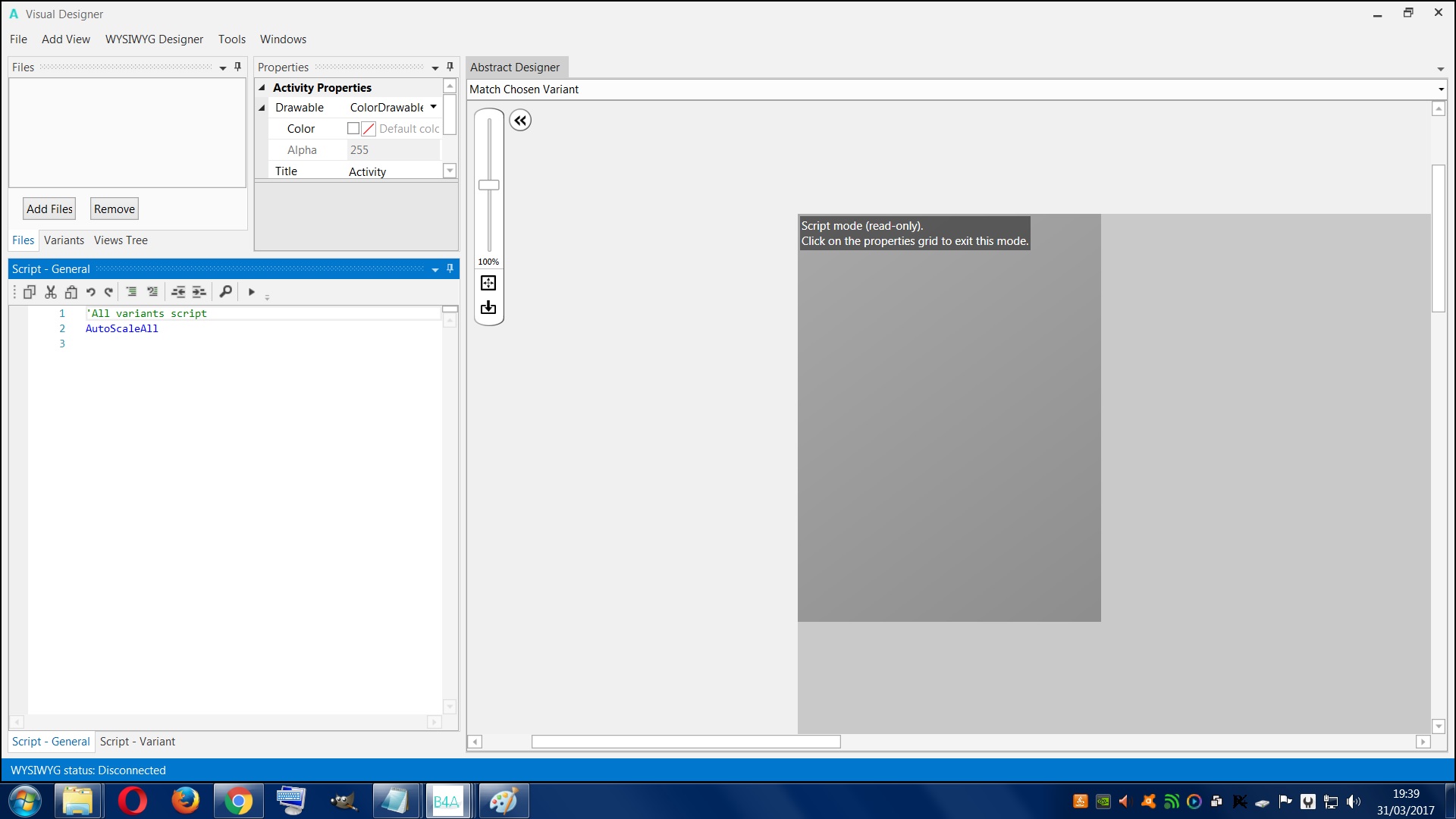Click the zoom slider handle
Screen dimensions: 1456x819
489,185
